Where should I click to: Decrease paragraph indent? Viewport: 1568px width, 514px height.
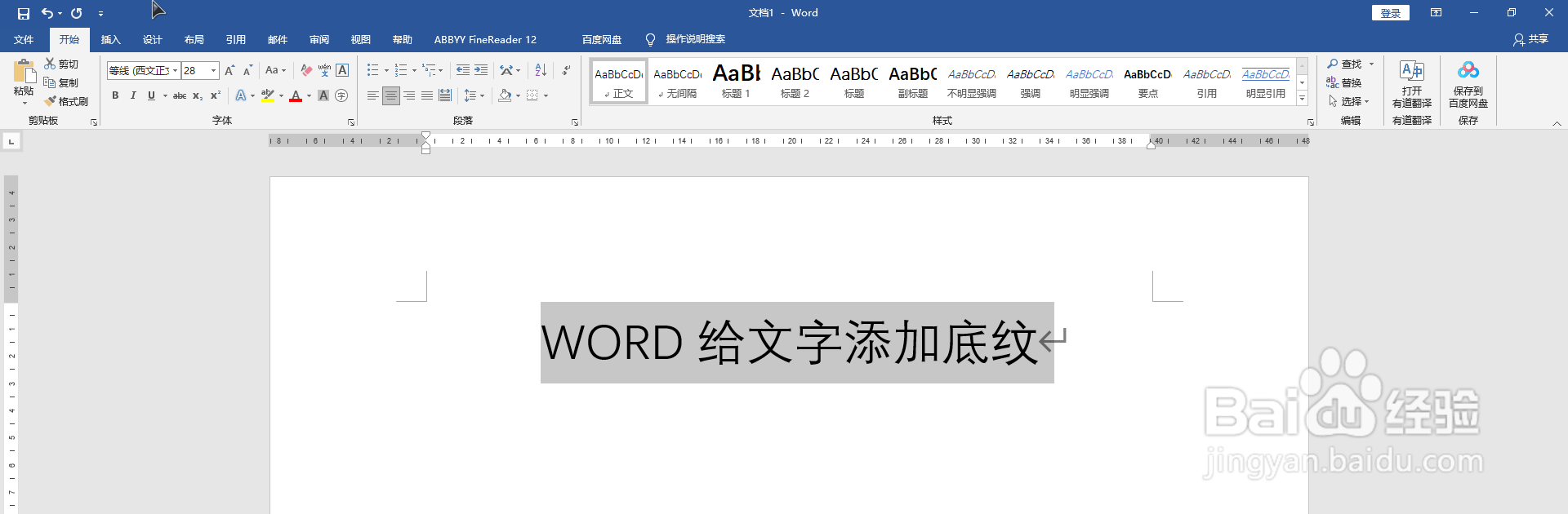[x=463, y=70]
